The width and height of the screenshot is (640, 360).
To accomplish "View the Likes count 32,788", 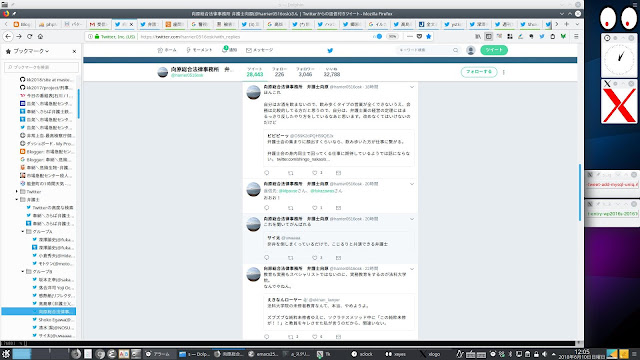I will pos(331,72).
